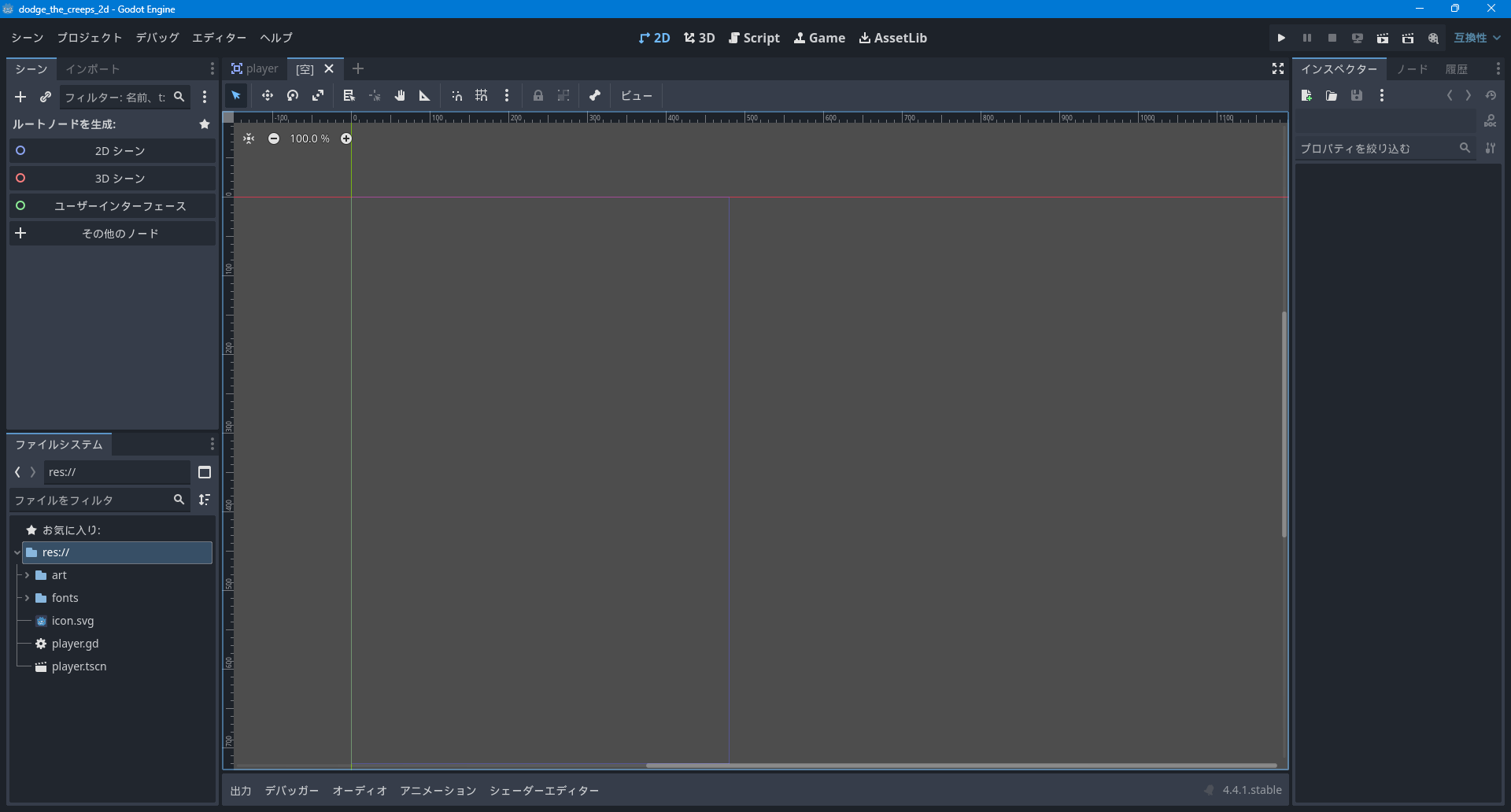Click the center view icon near zoom
This screenshot has width=1511, height=812.
(x=249, y=138)
